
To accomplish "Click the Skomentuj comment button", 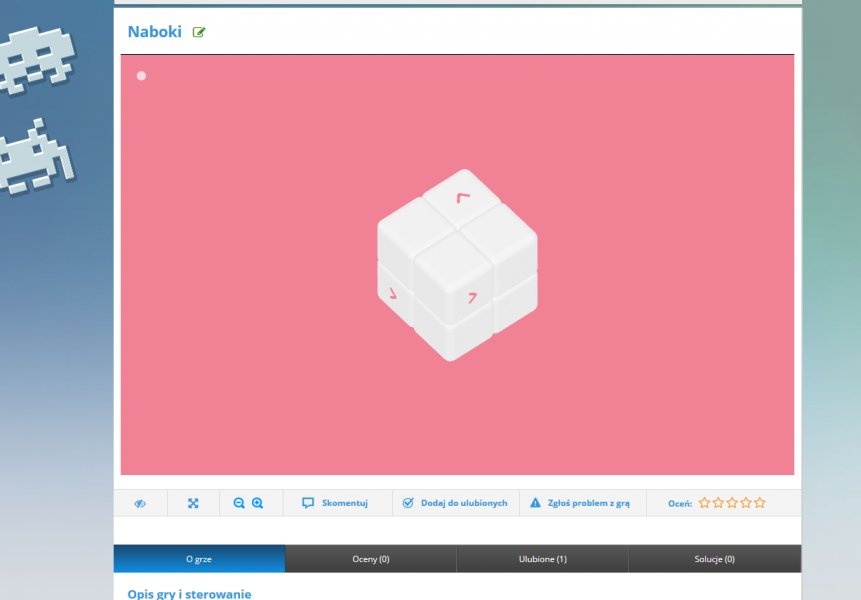I will pyautogui.click(x=335, y=503).
